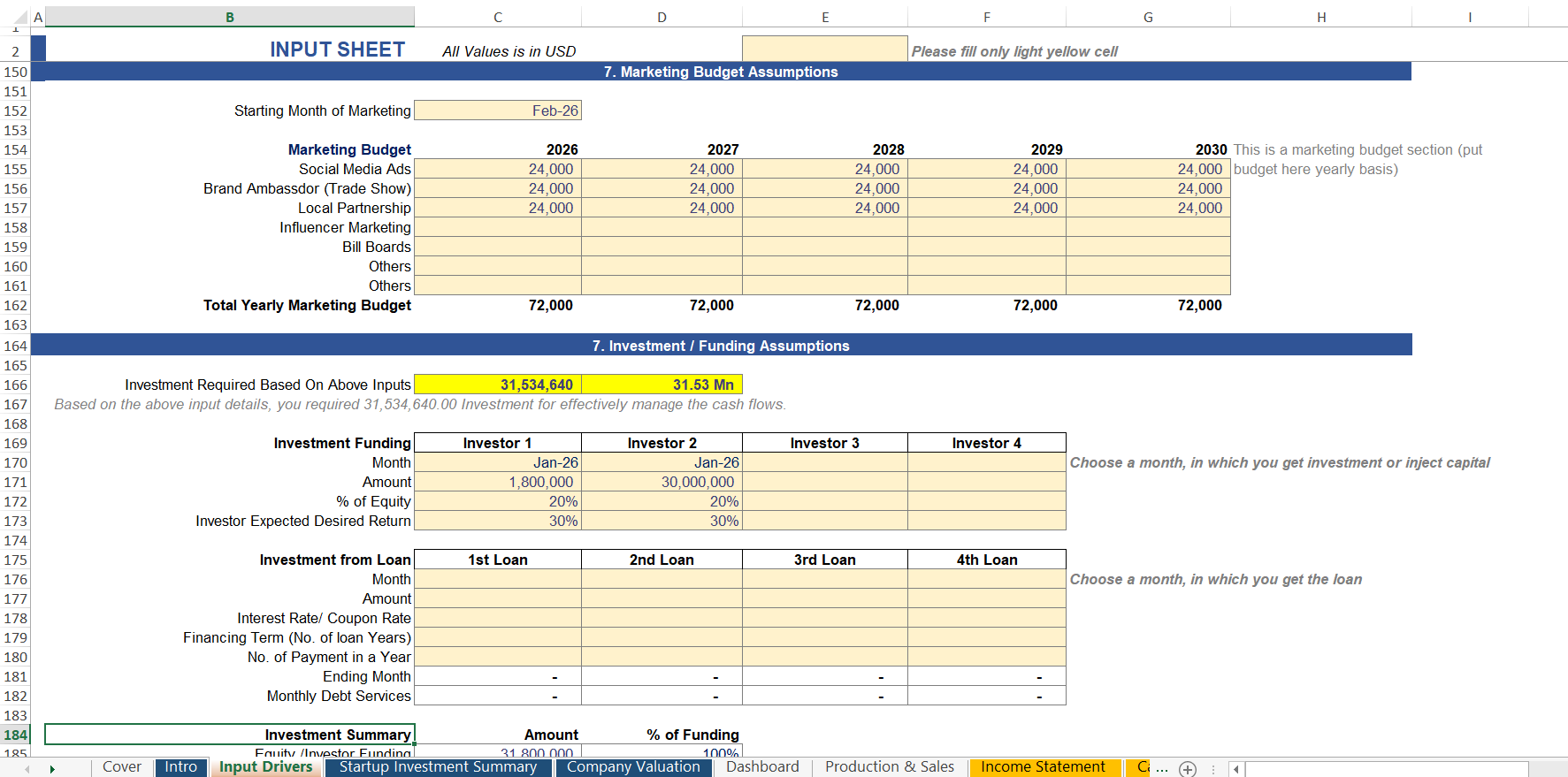
Task: Click Investor 1 Month cell showing Jan-26
Action: pyautogui.click(x=498, y=462)
